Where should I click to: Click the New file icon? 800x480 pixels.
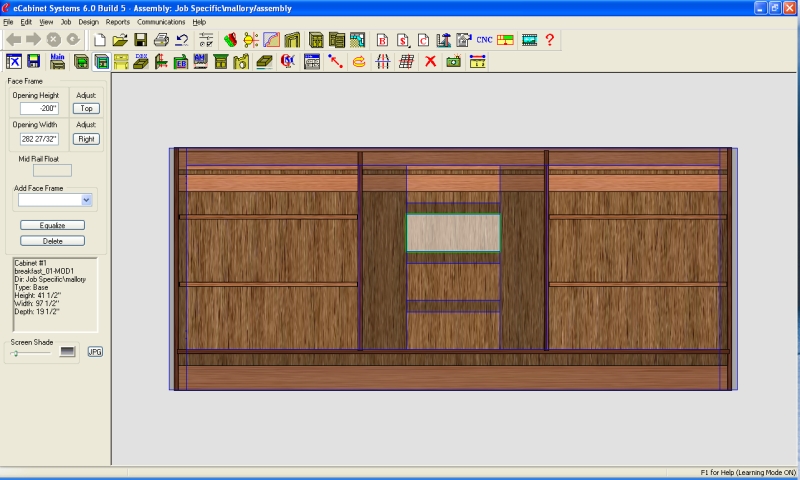point(100,40)
